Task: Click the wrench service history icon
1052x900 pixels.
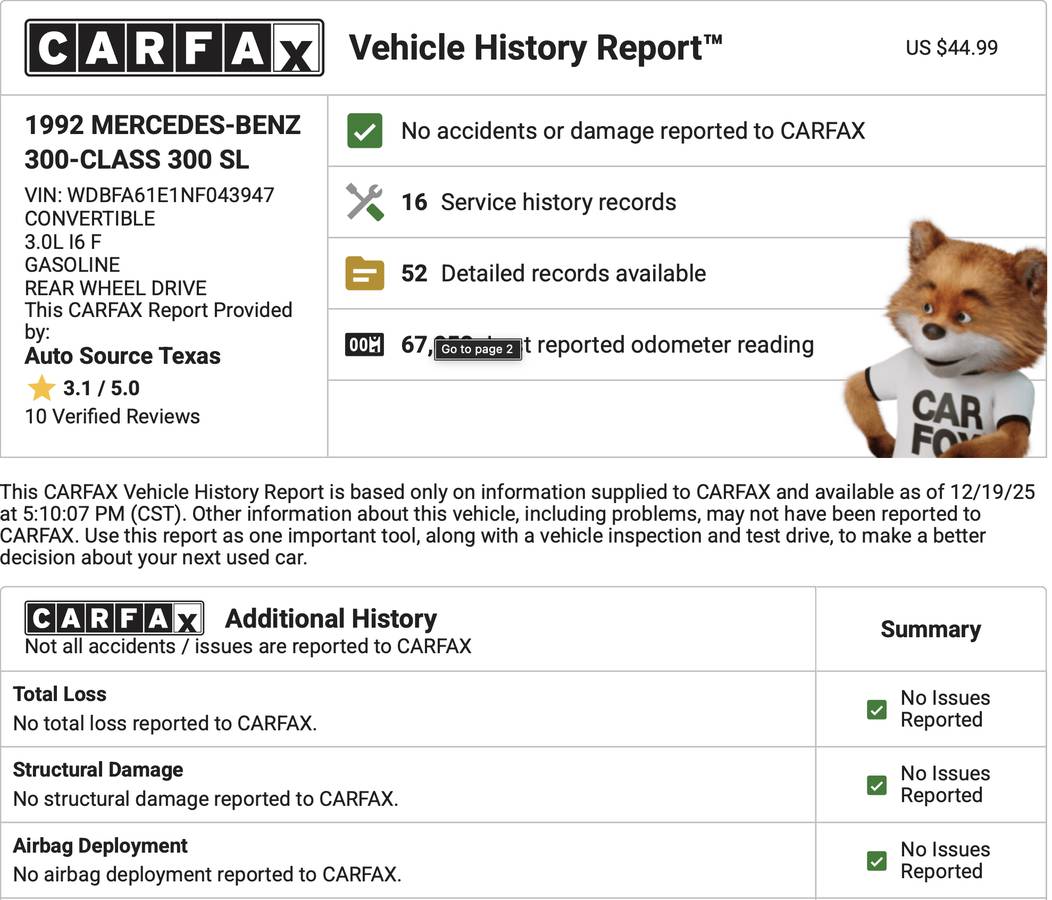Action: 364,202
